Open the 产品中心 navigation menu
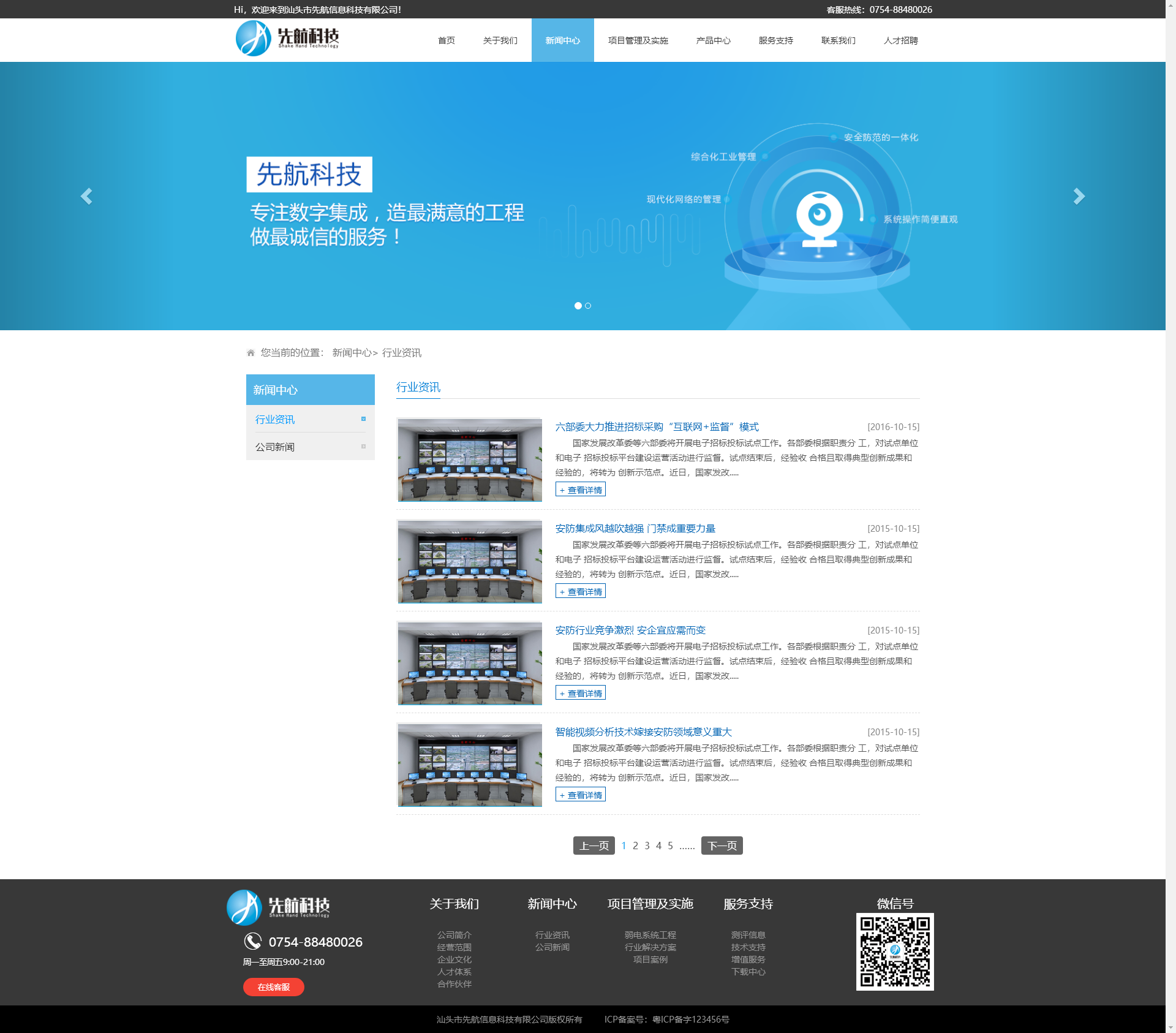This screenshot has width=1176, height=1033. click(713, 40)
